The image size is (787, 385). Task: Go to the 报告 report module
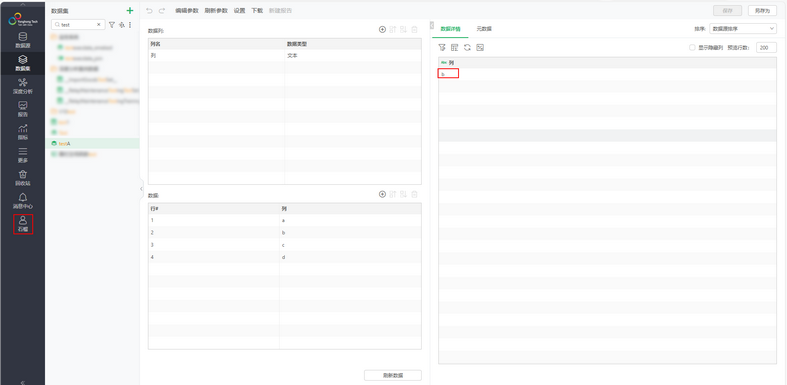pos(23,109)
